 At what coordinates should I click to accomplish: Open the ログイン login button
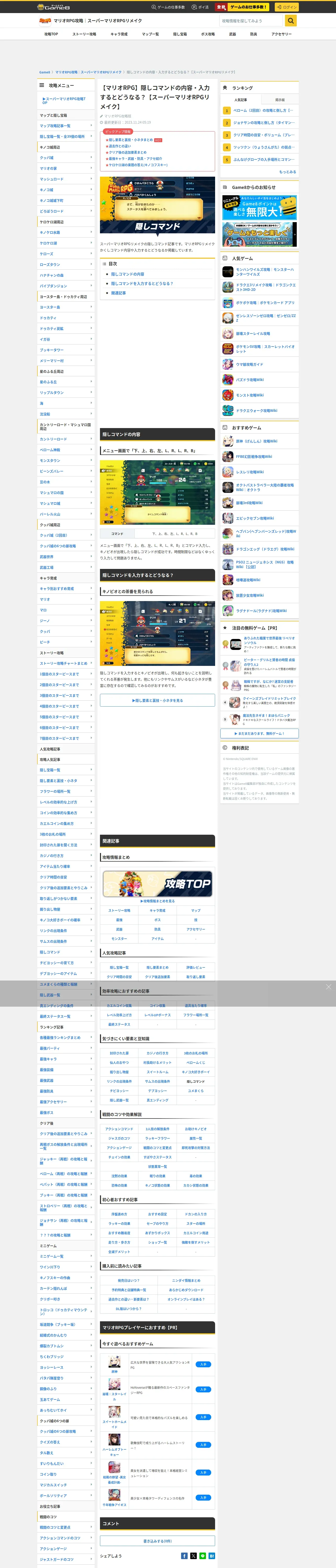286,7
